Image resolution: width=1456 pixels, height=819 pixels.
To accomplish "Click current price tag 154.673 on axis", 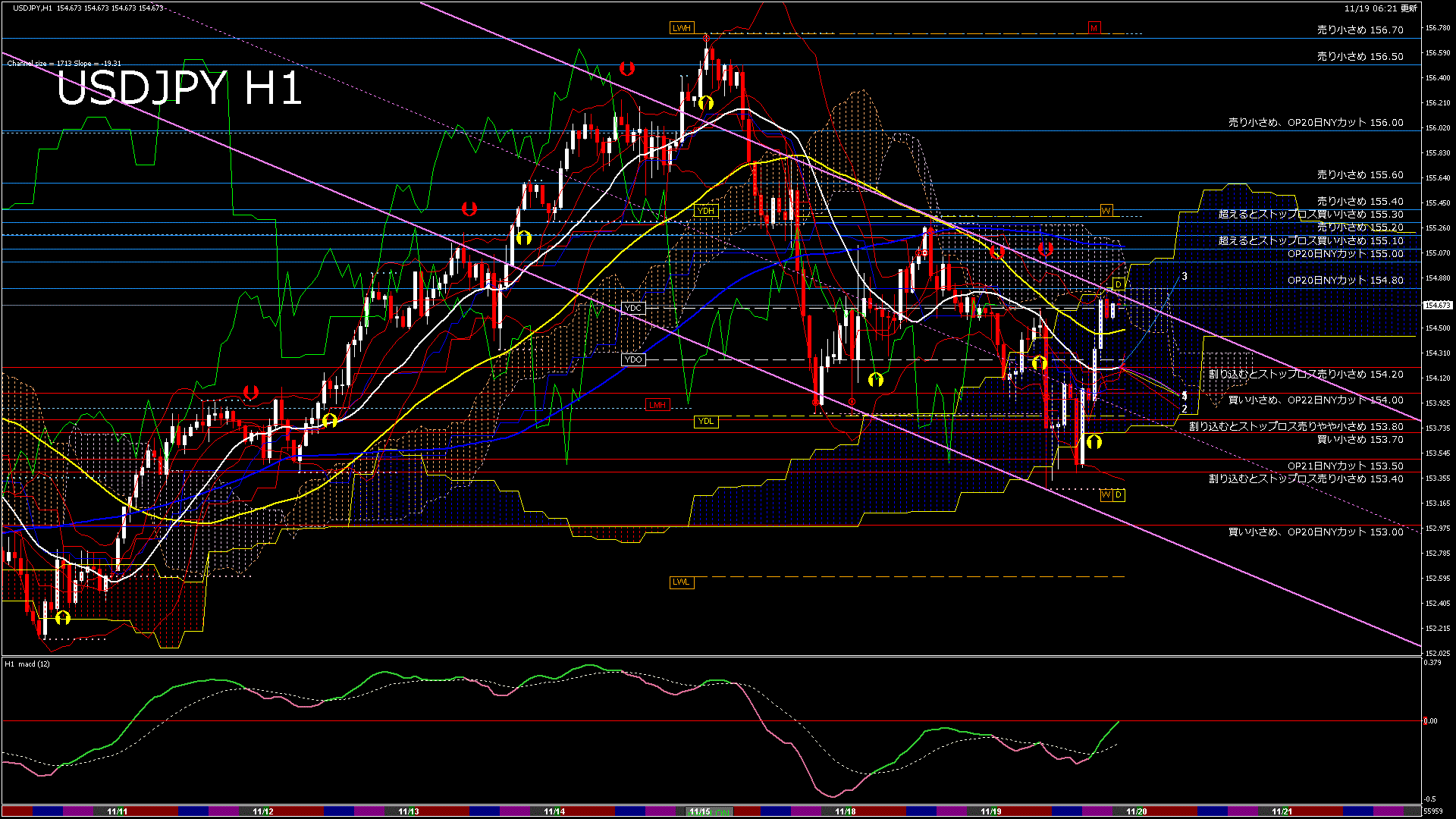I will (1437, 305).
